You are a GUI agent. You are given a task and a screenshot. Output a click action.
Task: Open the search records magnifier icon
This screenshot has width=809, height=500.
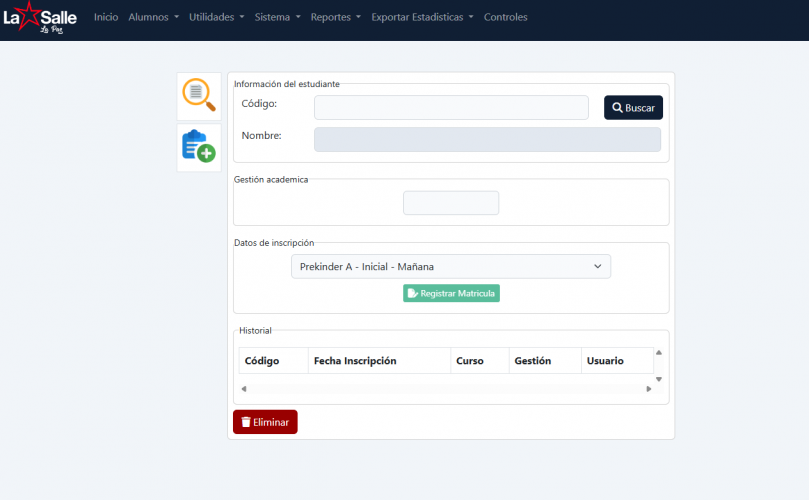click(199, 96)
